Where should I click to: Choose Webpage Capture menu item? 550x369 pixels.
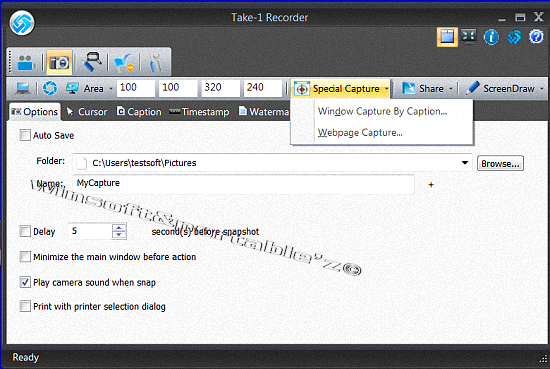(x=382, y=133)
